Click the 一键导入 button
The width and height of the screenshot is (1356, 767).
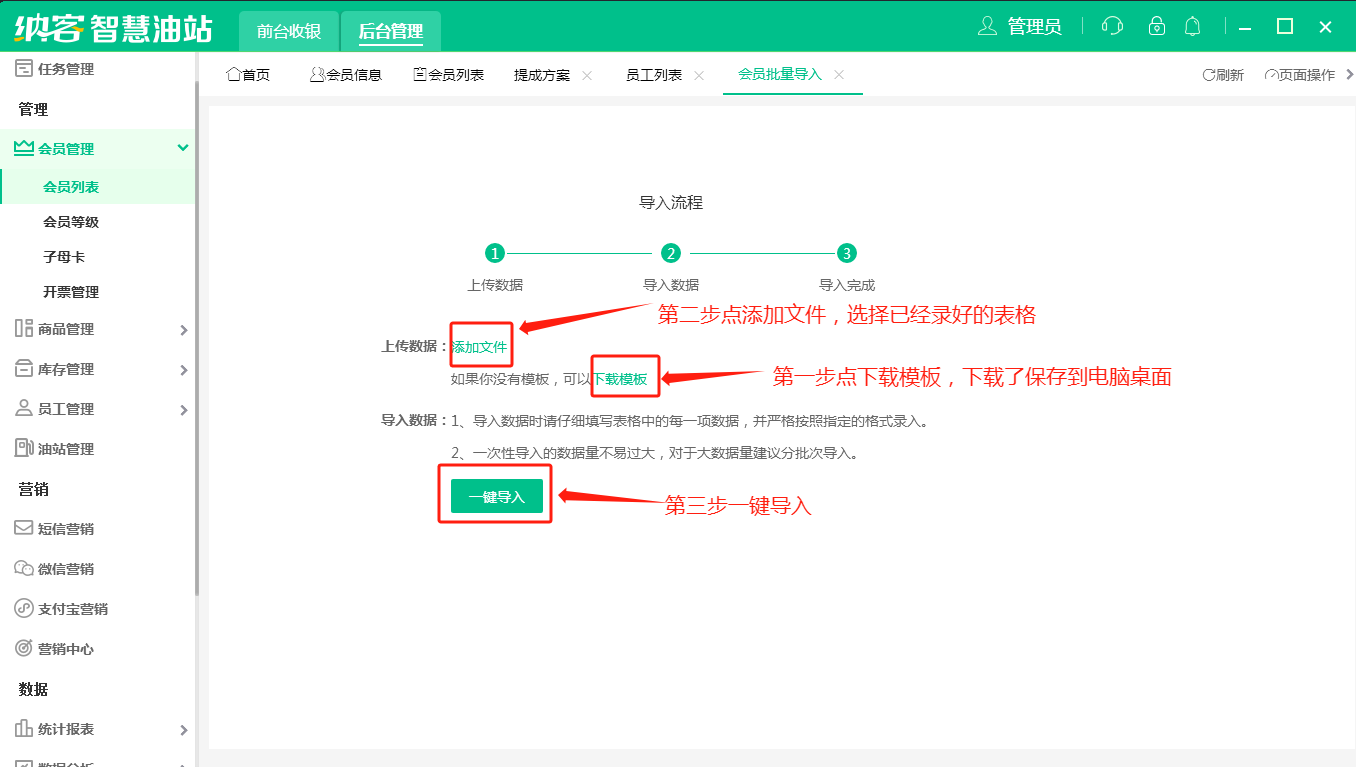[496, 497]
